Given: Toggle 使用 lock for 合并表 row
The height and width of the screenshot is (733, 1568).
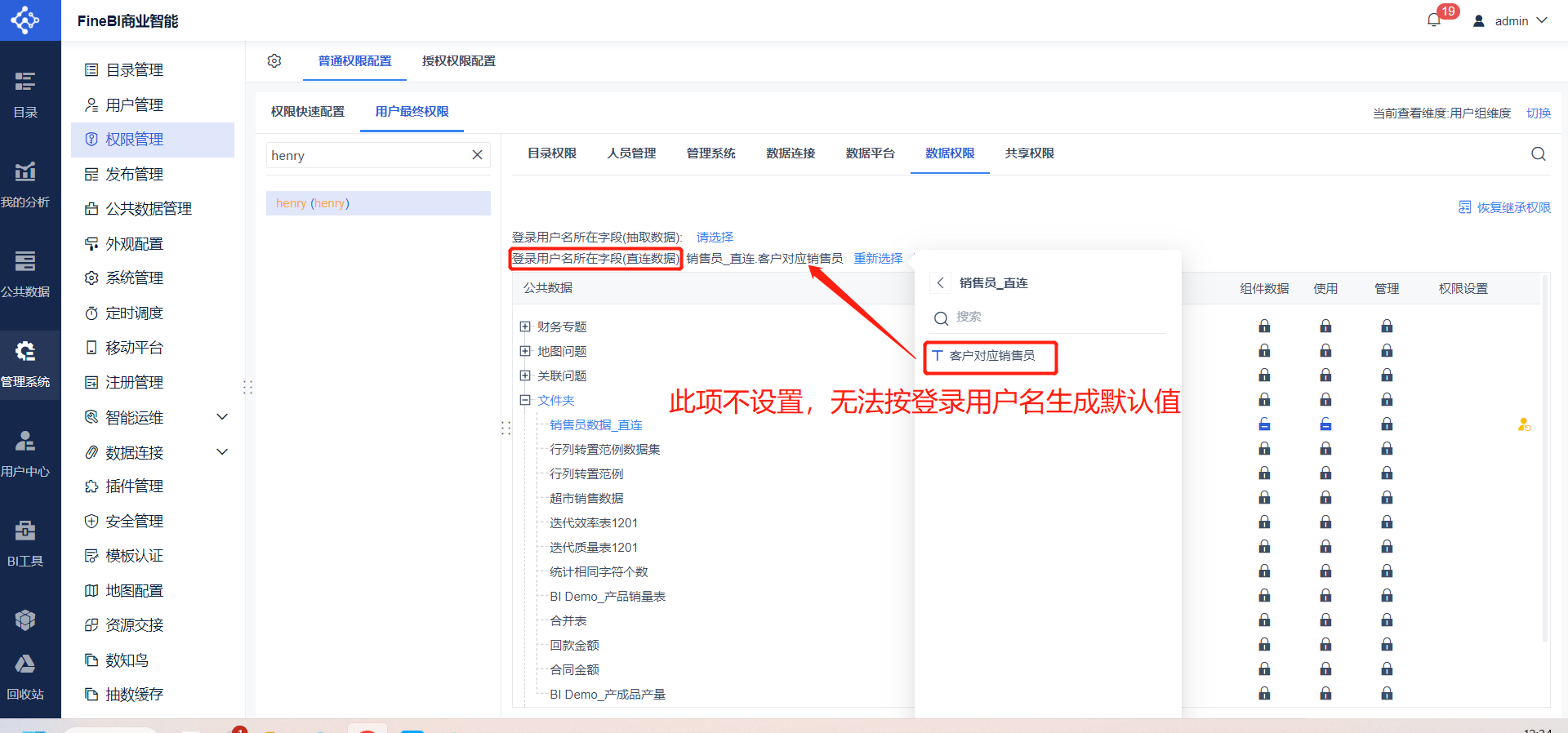Looking at the screenshot, I should [1325, 620].
